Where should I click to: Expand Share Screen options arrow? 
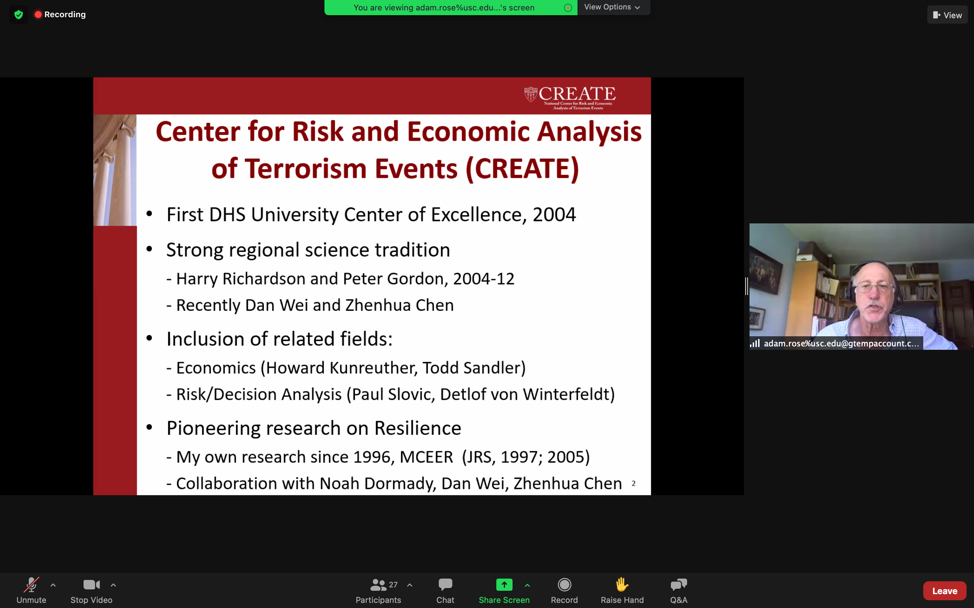pos(527,585)
